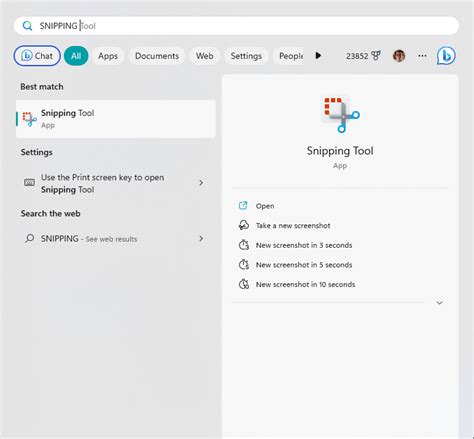Click the search magnifier icon in search box

pos(27,26)
